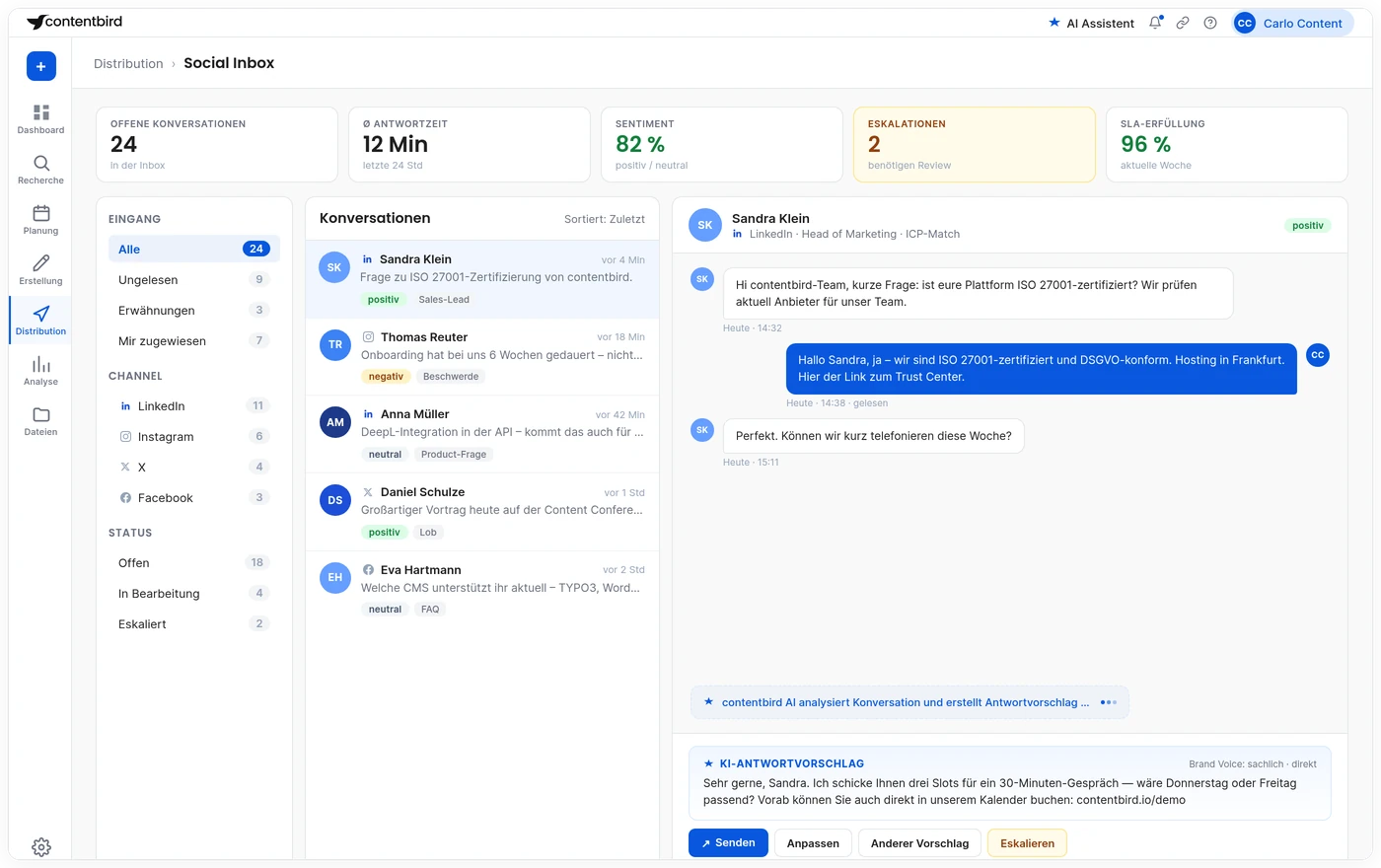Click the blue plus create button
The image size is (1381, 868).
point(40,66)
